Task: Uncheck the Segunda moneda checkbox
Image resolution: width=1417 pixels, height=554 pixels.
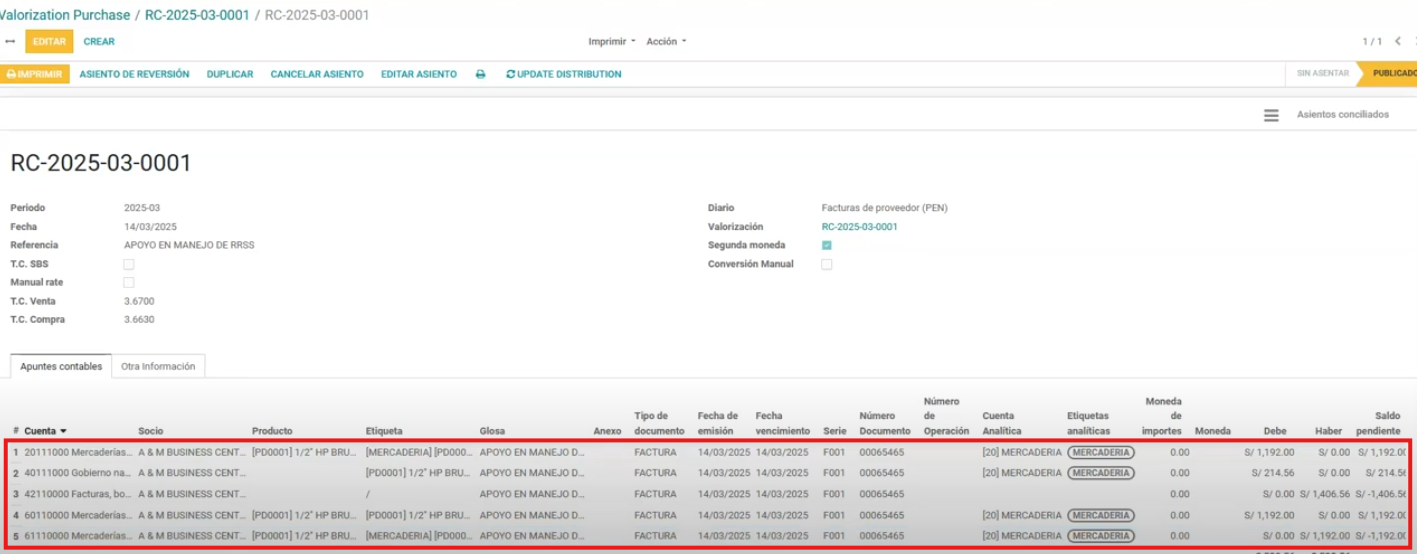Action: click(x=826, y=245)
